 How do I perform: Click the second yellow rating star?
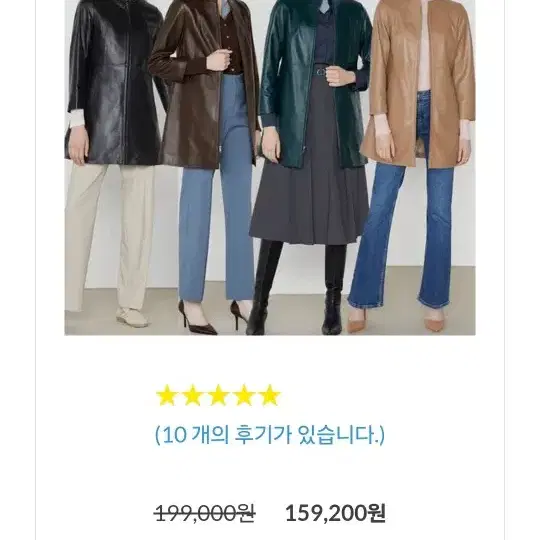(x=193, y=395)
